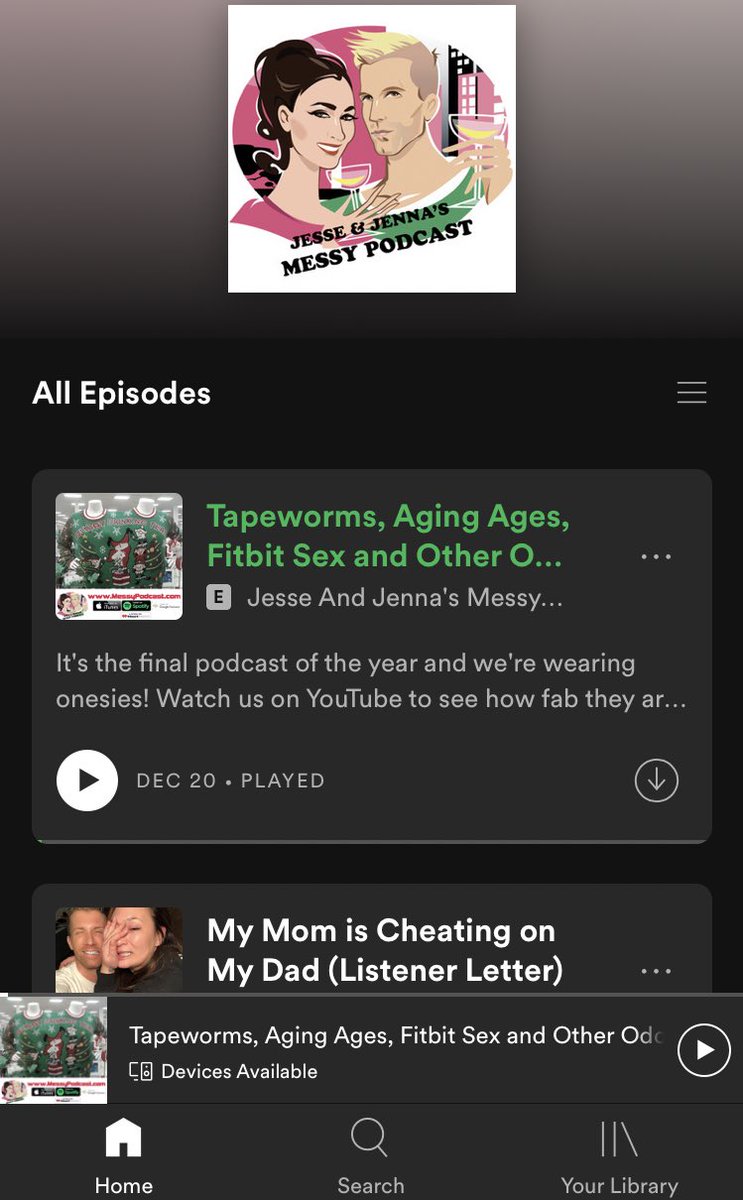Open the episode sort and filter menu icon
The width and height of the screenshot is (743, 1200).
(692, 392)
